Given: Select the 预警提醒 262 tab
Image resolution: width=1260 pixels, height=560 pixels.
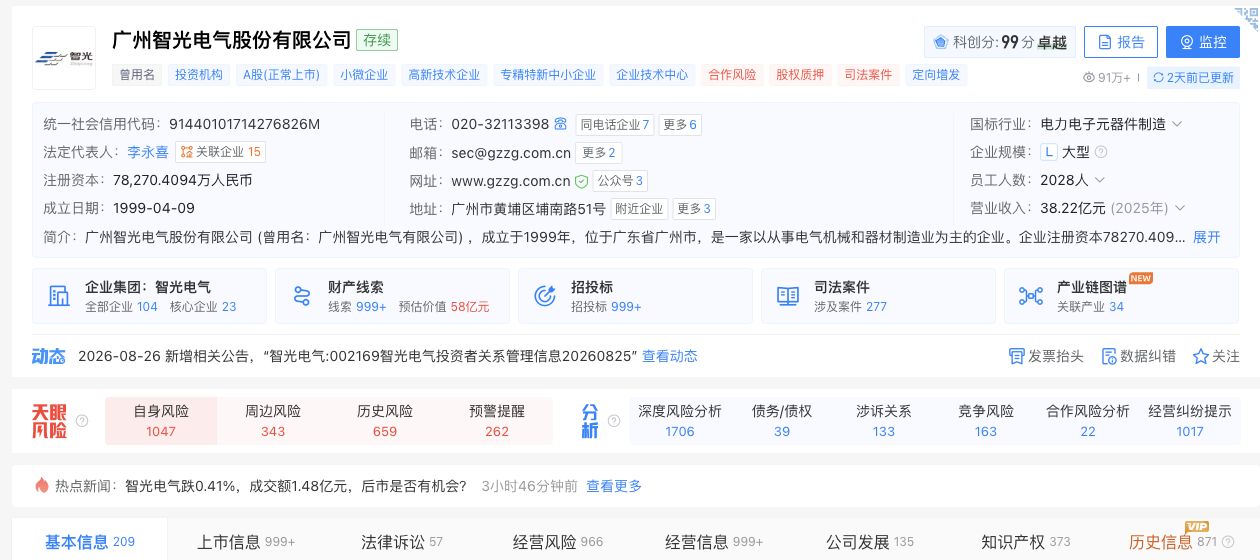Looking at the screenshot, I should (497, 421).
